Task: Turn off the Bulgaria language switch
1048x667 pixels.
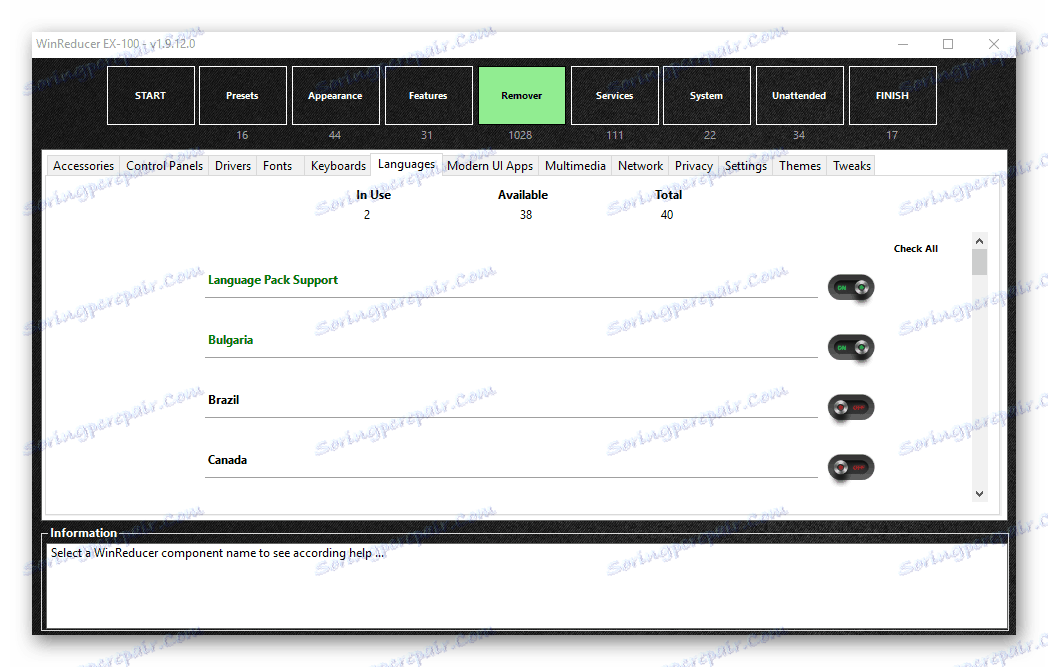Action: pos(851,348)
